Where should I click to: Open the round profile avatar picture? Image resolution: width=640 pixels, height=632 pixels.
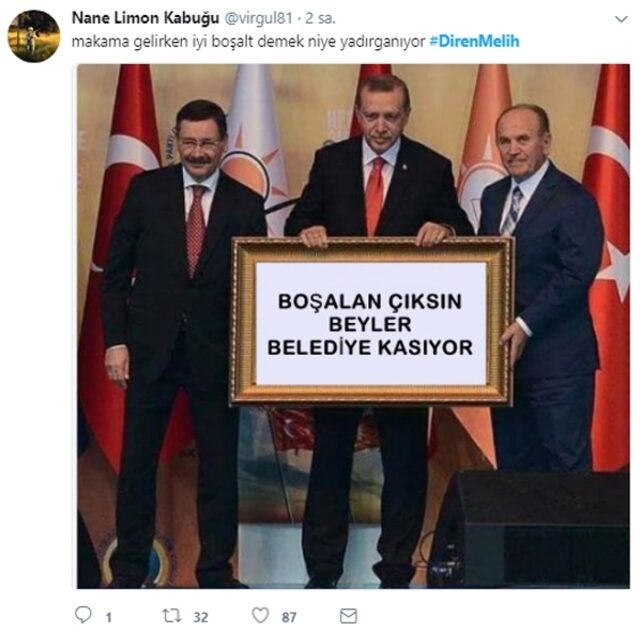coord(34,36)
